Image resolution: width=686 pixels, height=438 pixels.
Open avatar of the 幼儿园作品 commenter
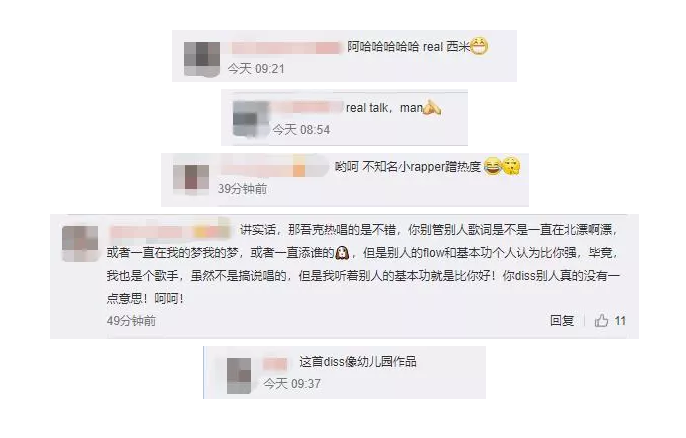pyautogui.click(x=239, y=376)
